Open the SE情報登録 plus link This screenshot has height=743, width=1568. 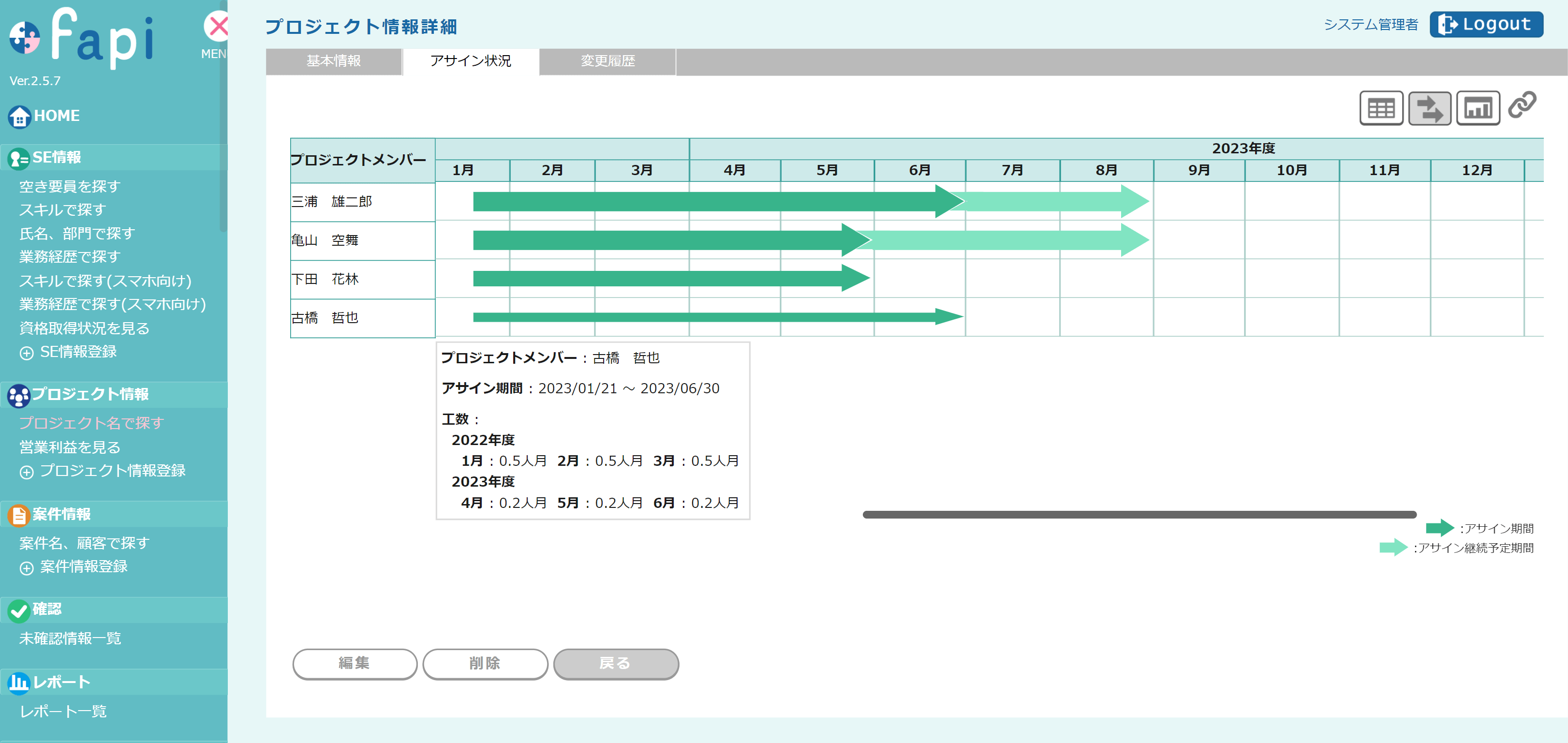[x=77, y=352]
